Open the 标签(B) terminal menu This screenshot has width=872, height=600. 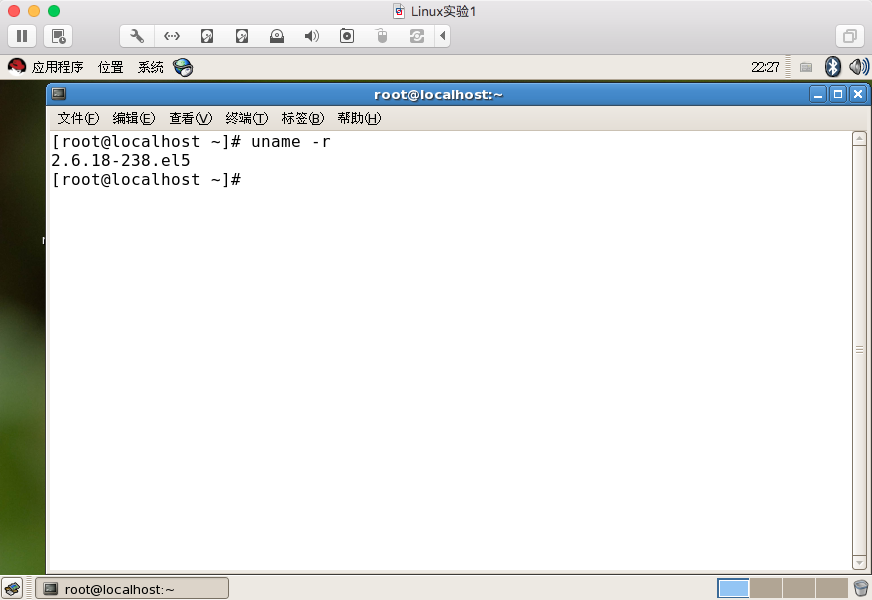(x=303, y=118)
